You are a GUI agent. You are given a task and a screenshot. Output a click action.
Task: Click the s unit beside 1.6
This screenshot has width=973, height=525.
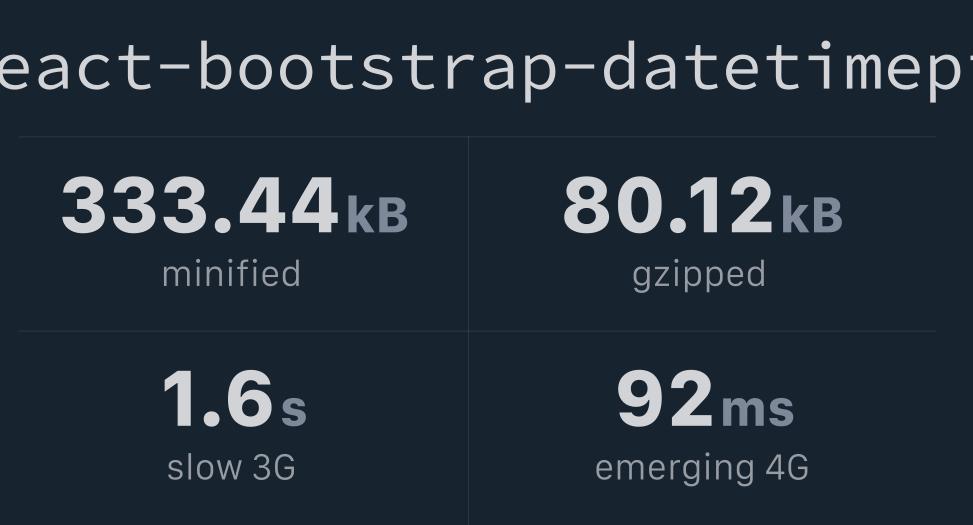pyautogui.click(x=294, y=410)
